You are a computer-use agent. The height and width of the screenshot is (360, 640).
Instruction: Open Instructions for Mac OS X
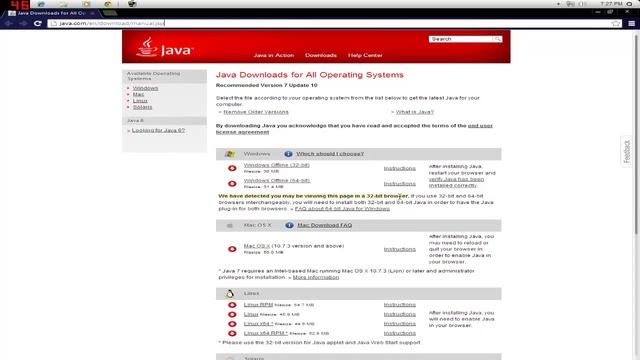pos(400,249)
